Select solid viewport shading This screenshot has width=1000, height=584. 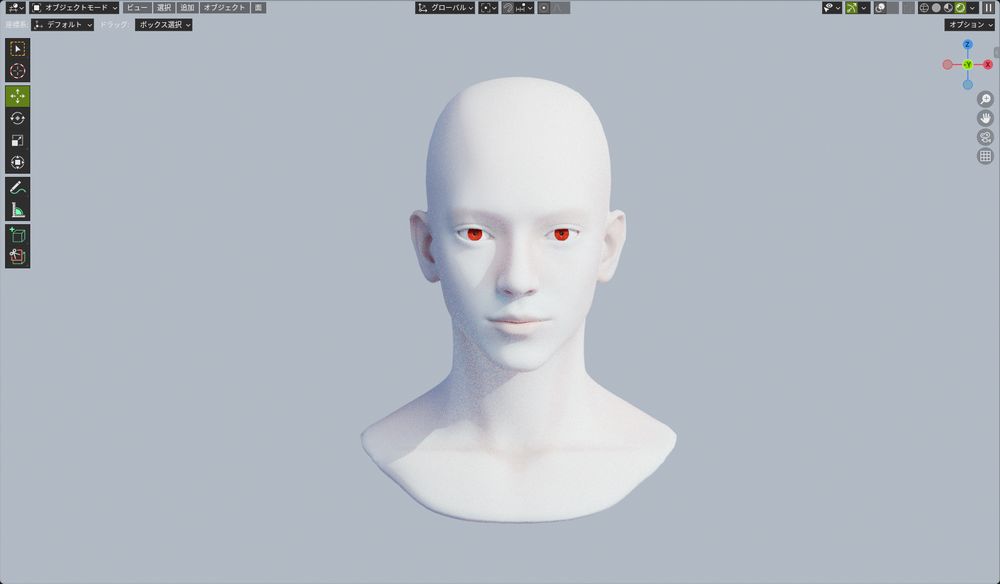click(936, 8)
